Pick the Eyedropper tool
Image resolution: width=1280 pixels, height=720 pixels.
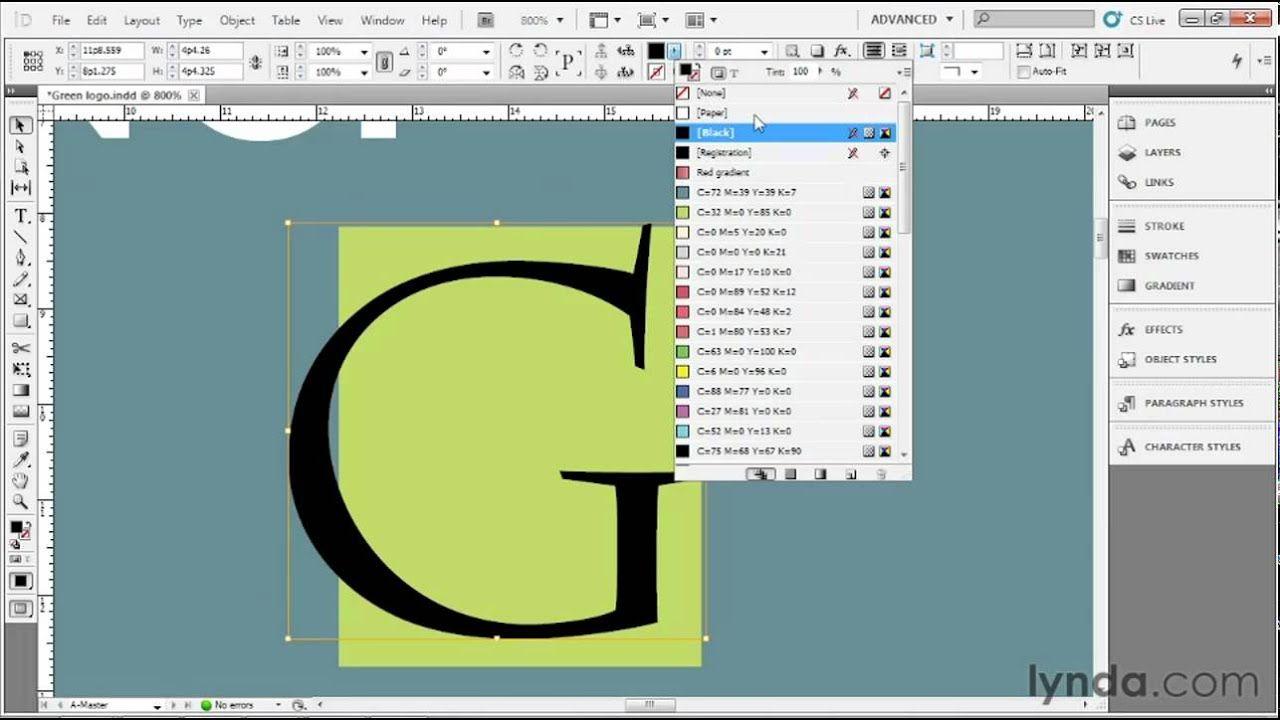click(x=20, y=460)
